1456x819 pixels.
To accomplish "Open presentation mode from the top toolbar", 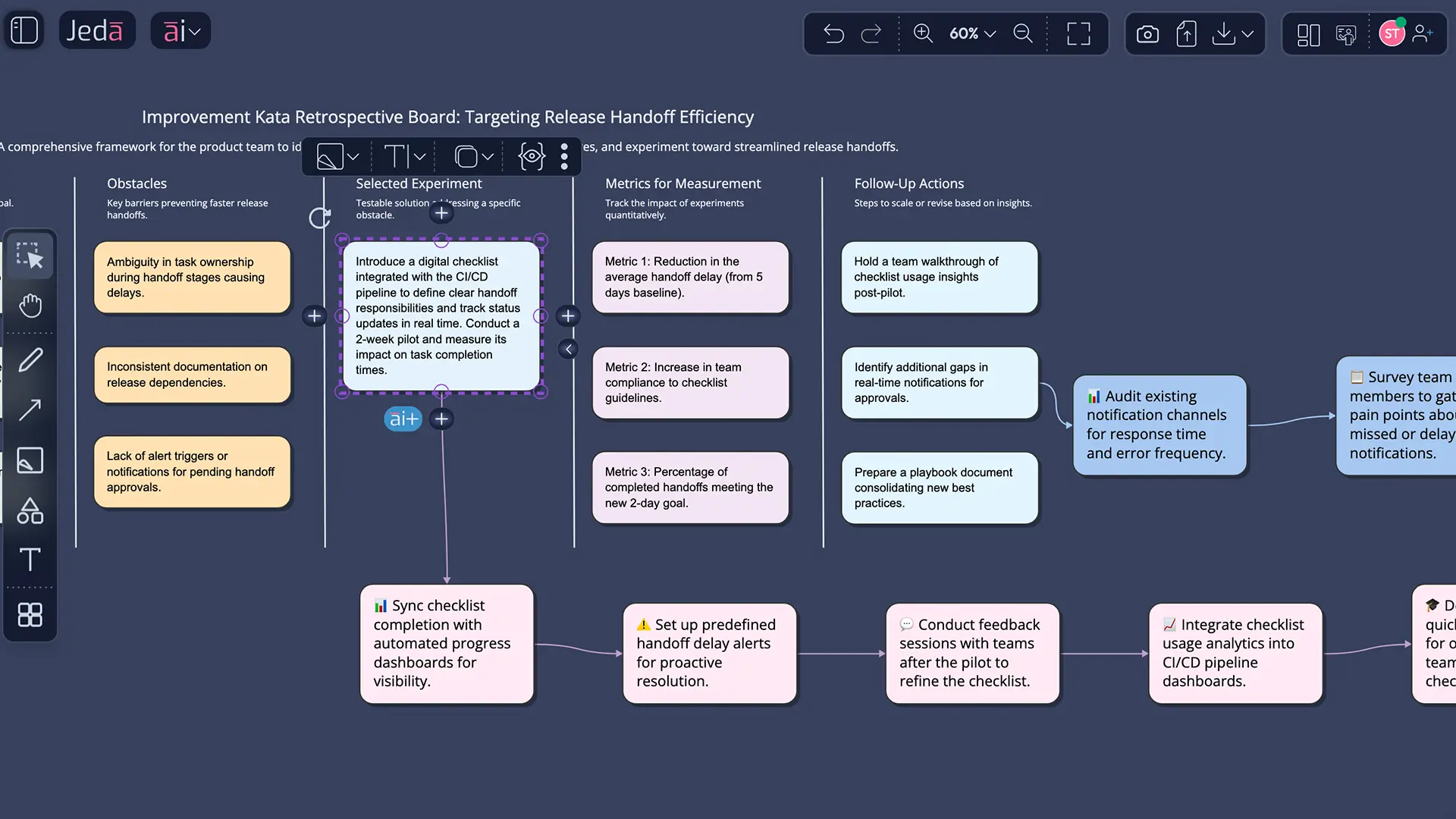I will pyautogui.click(x=1346, y=33).
